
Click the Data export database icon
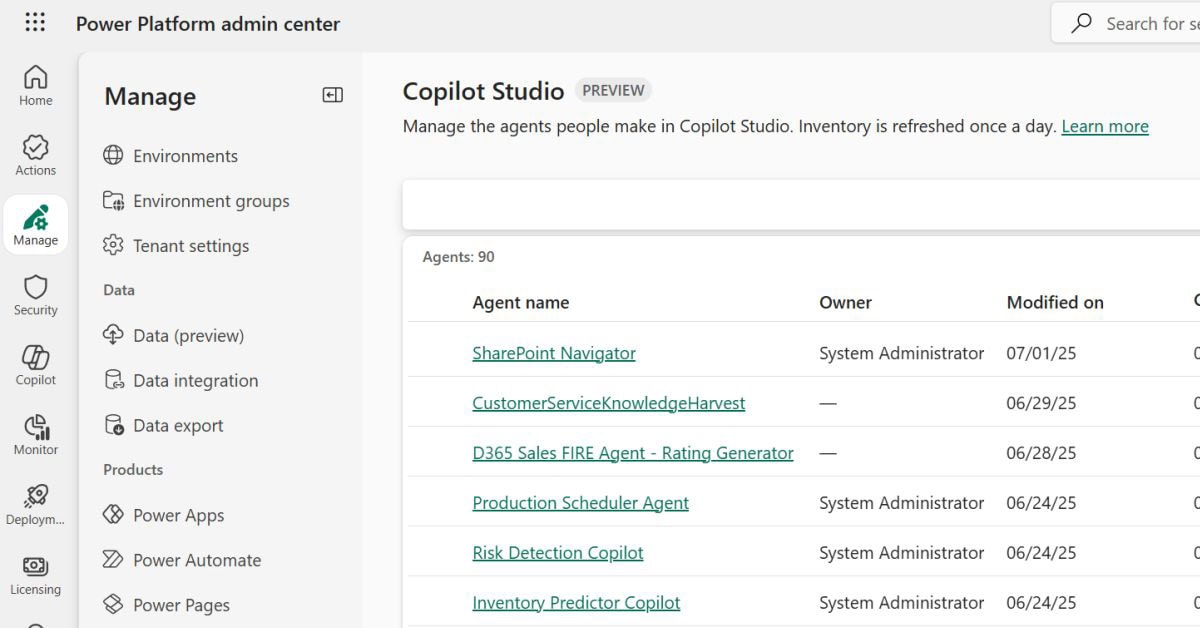pyautogui.click(x=113, y=426)
